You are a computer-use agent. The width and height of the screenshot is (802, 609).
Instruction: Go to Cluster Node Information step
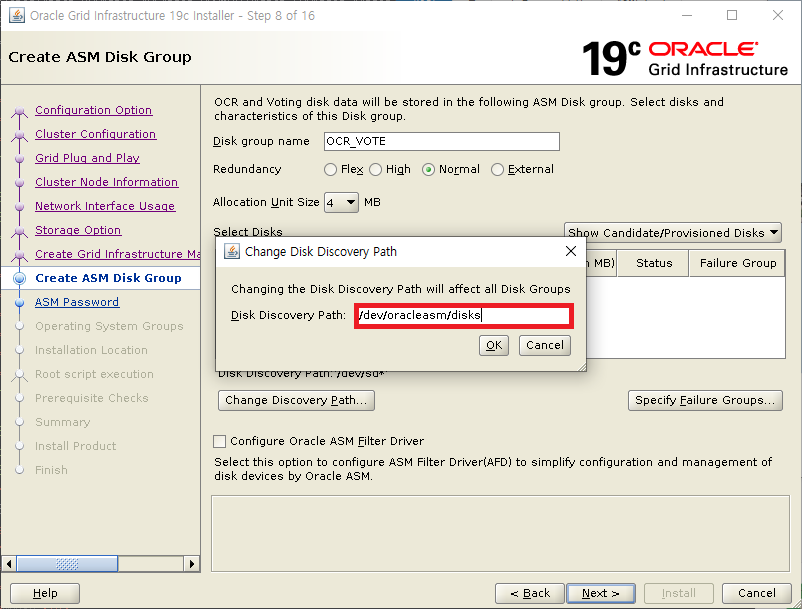[x=106, y=182]
